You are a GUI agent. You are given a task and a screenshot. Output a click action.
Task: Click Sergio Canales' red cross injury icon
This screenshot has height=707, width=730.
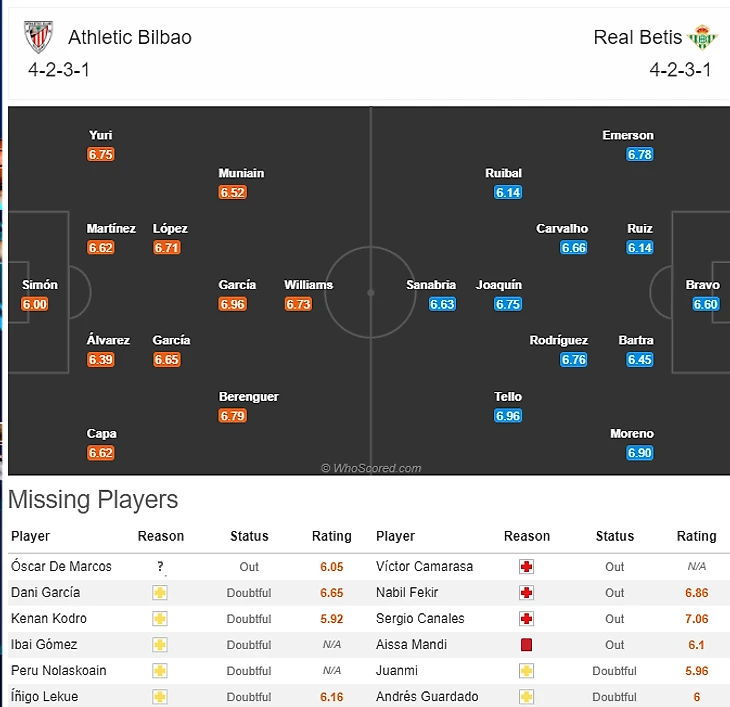(x=526, y=619)
